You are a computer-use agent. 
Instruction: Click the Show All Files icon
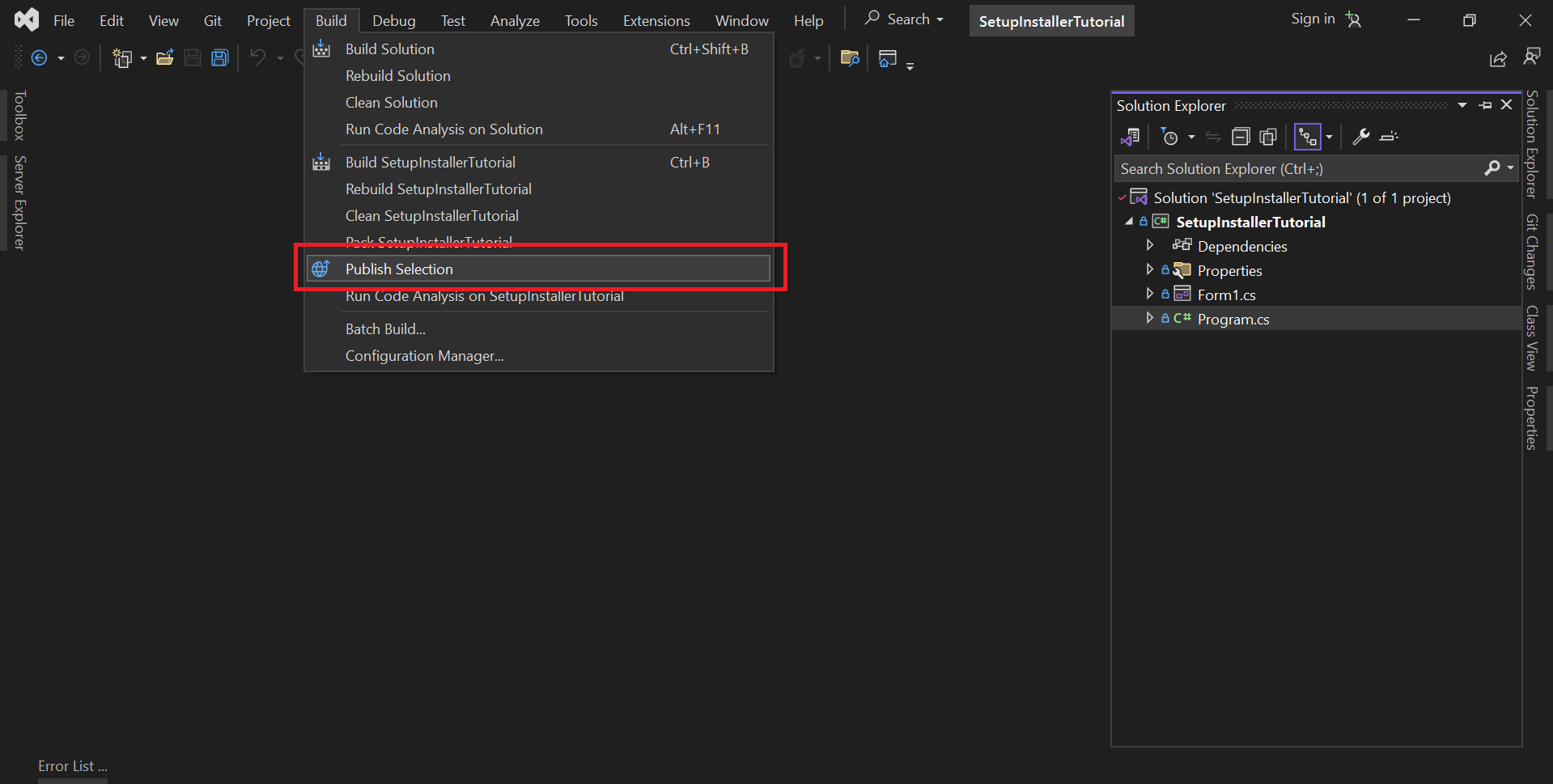pyautogui.click(x=1268, y=137)
